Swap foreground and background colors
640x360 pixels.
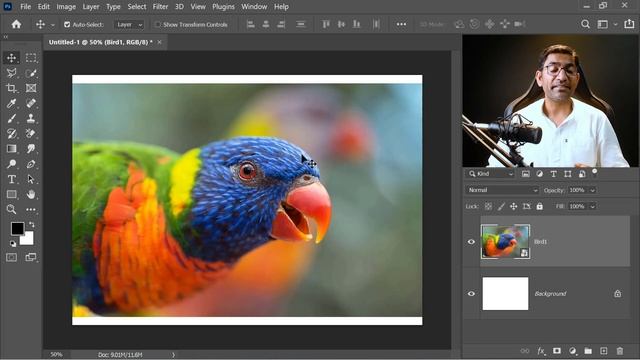click(x=31, y=224)
